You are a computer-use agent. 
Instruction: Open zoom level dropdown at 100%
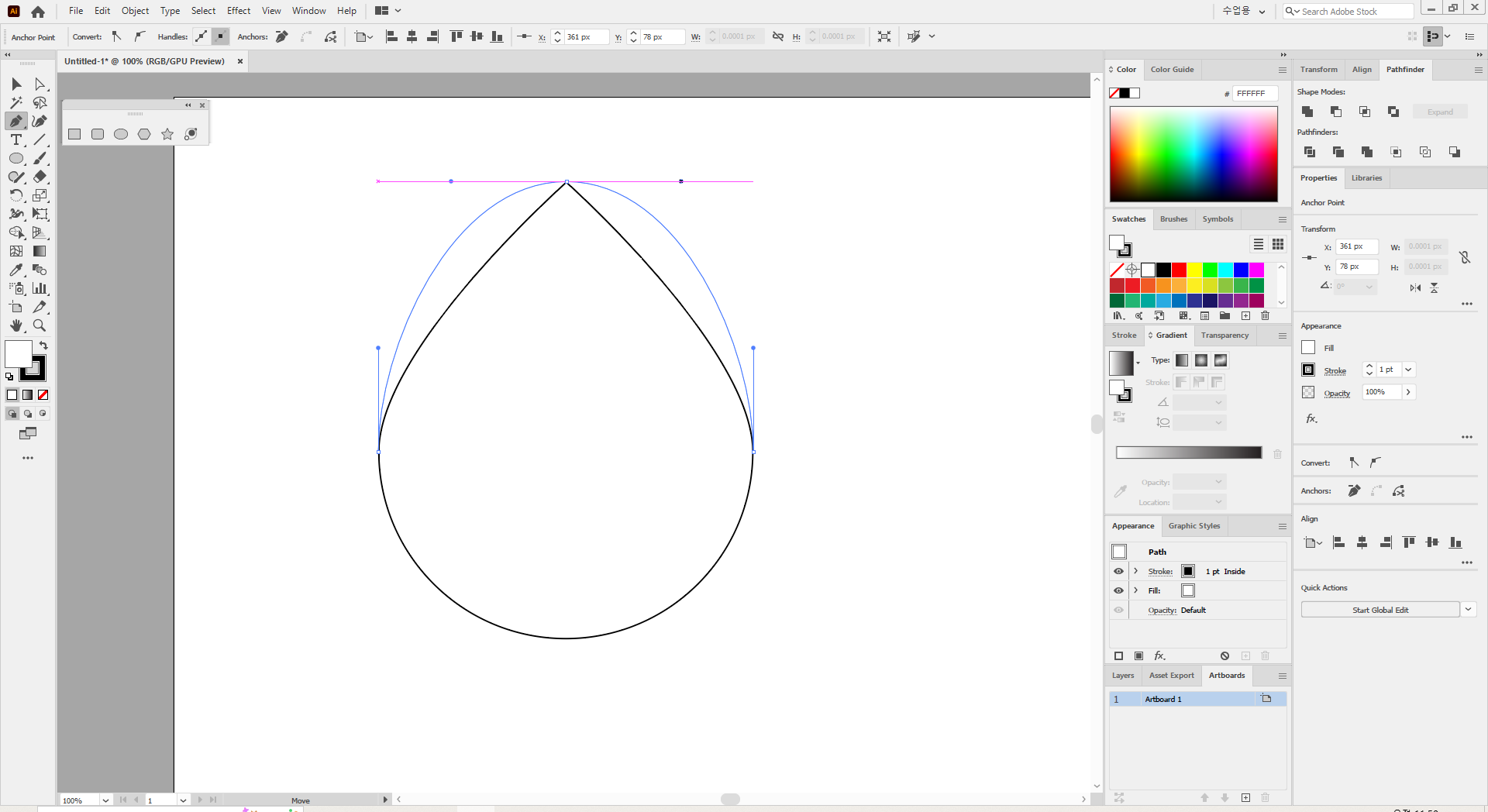[x=105, y=800]
